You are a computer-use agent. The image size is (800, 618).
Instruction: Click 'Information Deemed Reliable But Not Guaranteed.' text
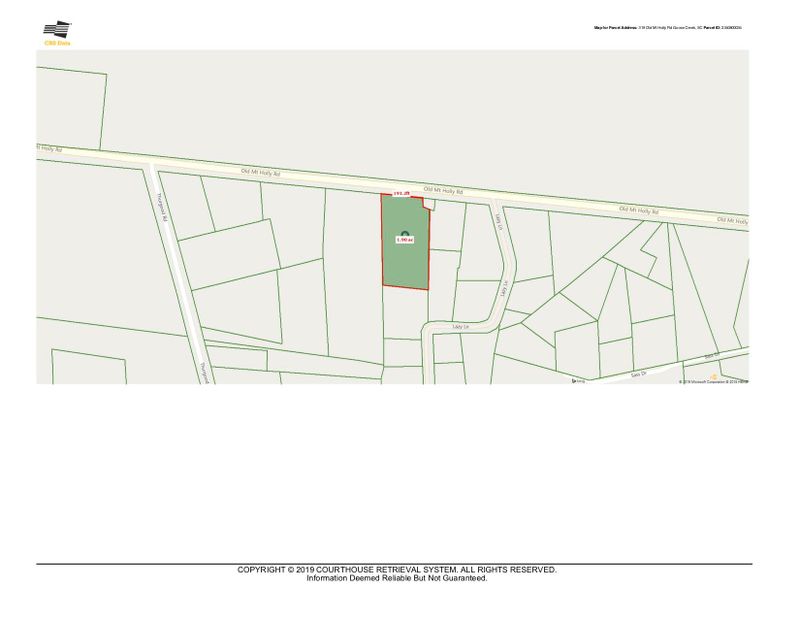pos(397,579)
